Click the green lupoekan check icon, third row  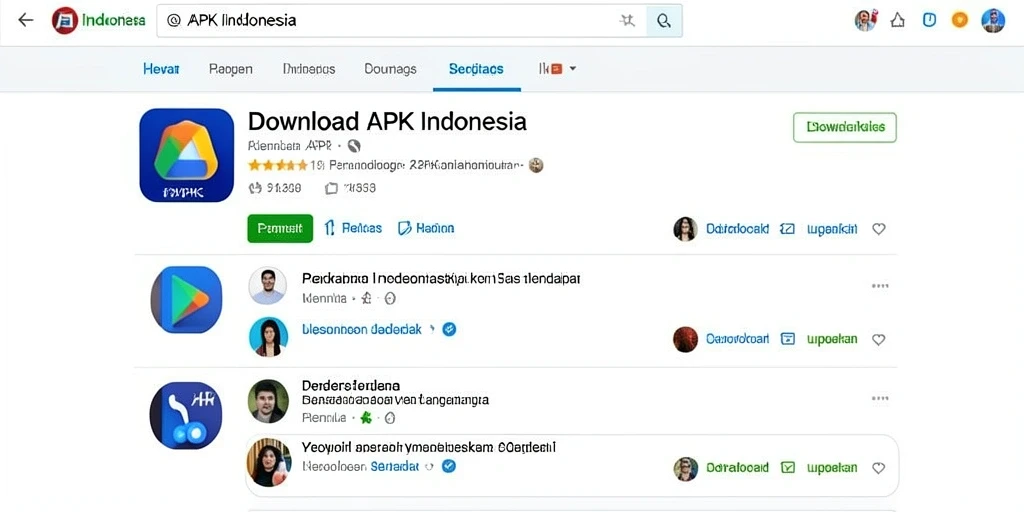coord(788,468)
